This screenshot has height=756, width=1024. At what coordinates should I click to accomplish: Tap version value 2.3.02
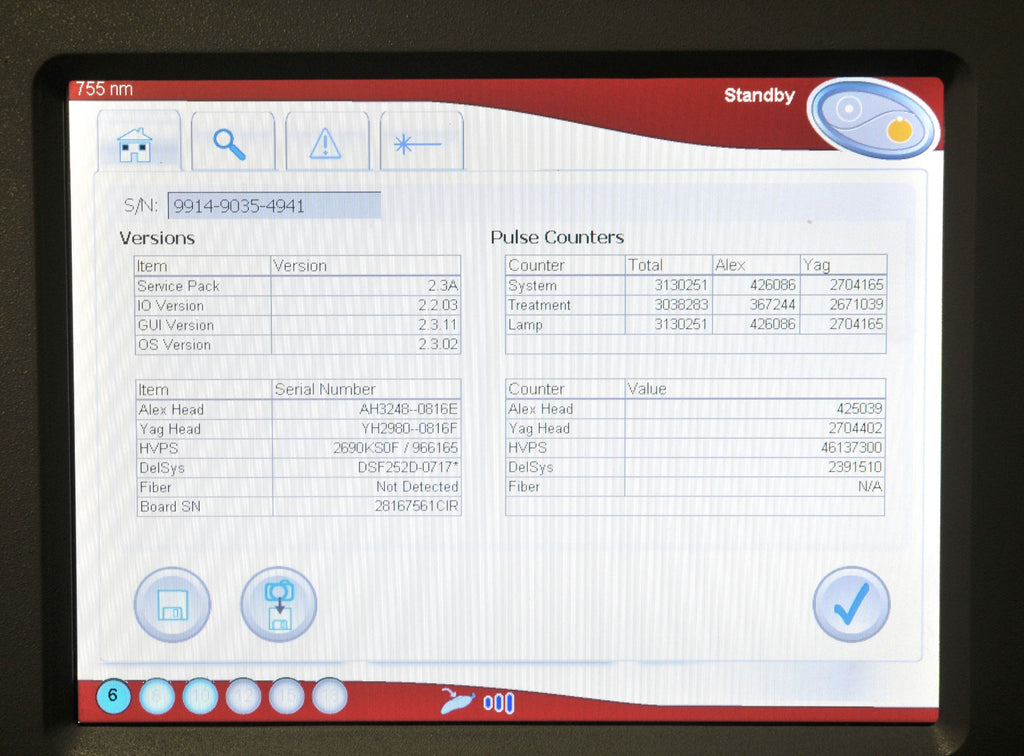(x=438, y=345)
